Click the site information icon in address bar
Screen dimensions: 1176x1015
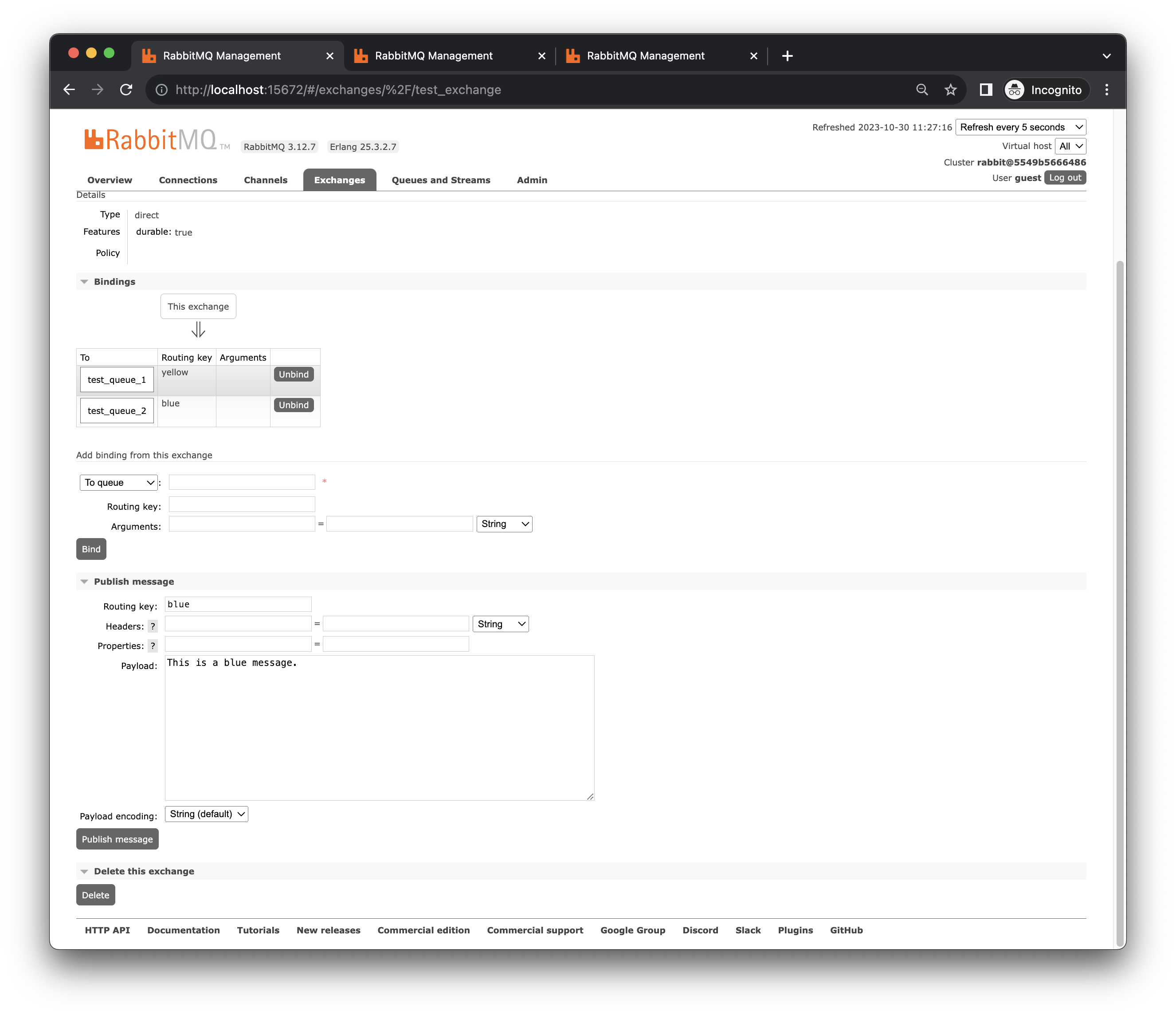point(162,90)
